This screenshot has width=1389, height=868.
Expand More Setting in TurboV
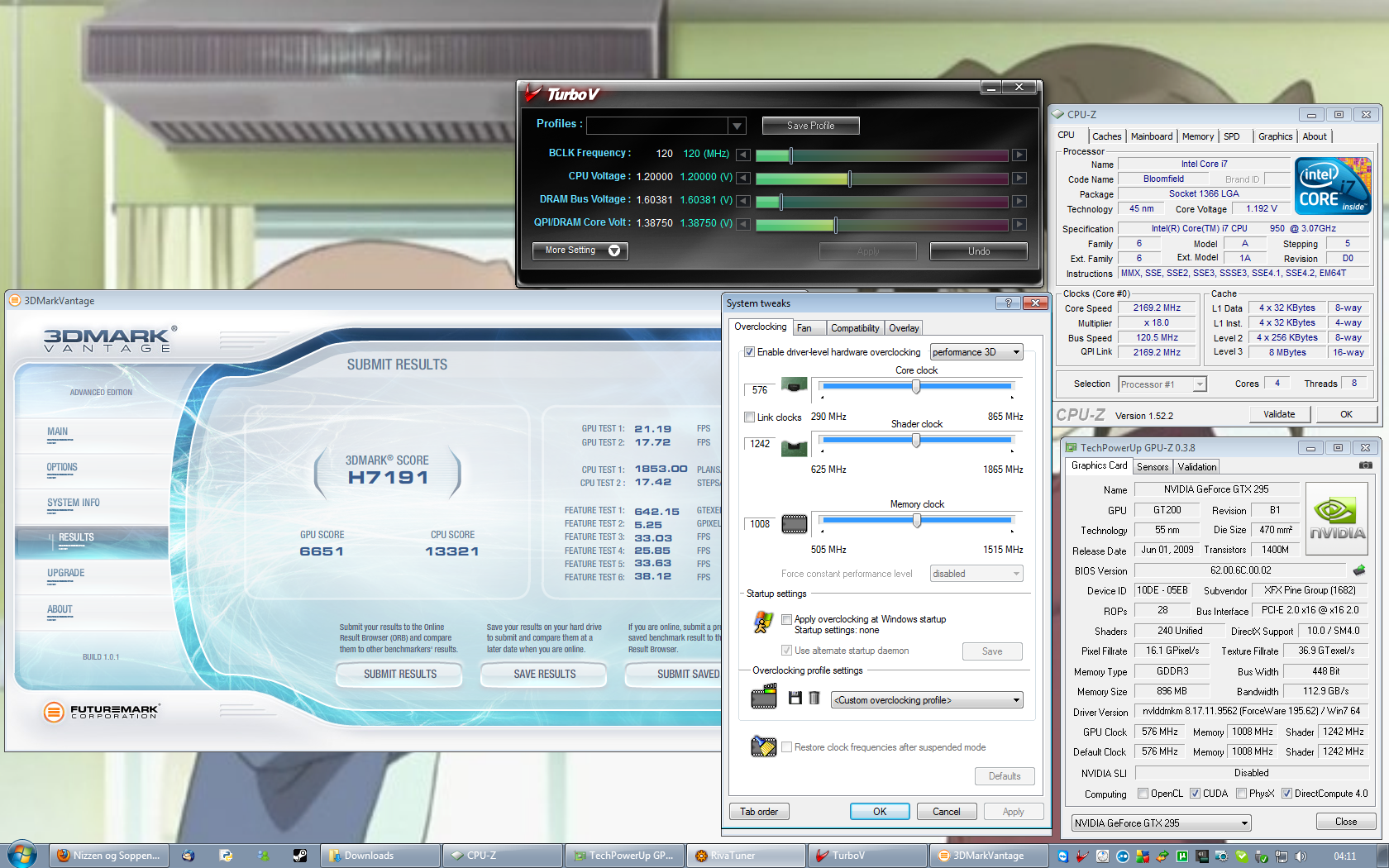(580, 250)
